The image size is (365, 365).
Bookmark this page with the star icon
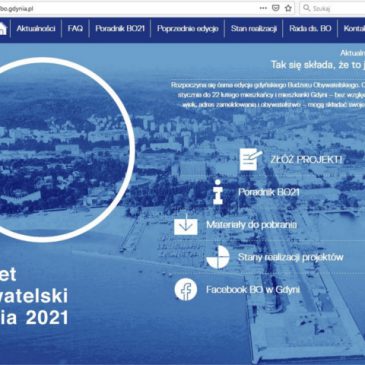pos(288,8)
